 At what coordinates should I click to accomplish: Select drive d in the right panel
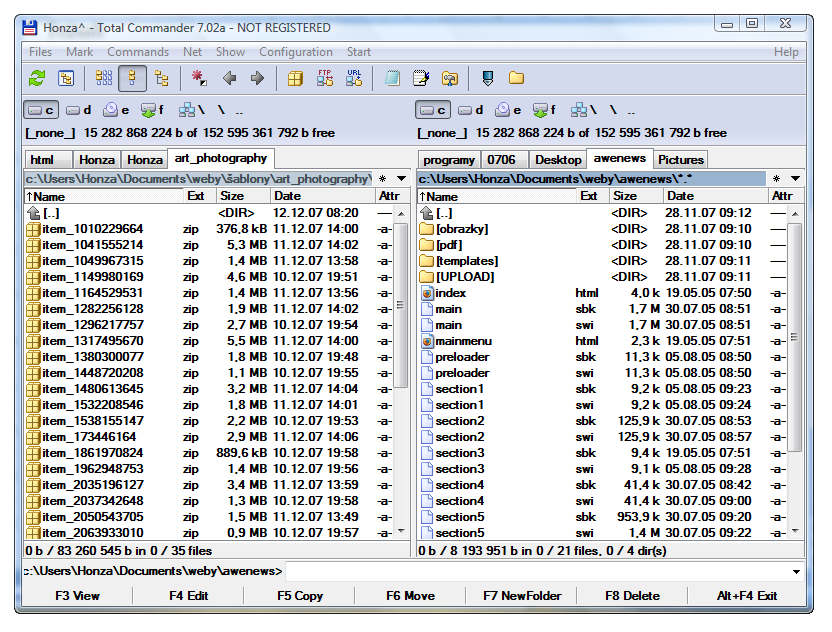(470, 110)
